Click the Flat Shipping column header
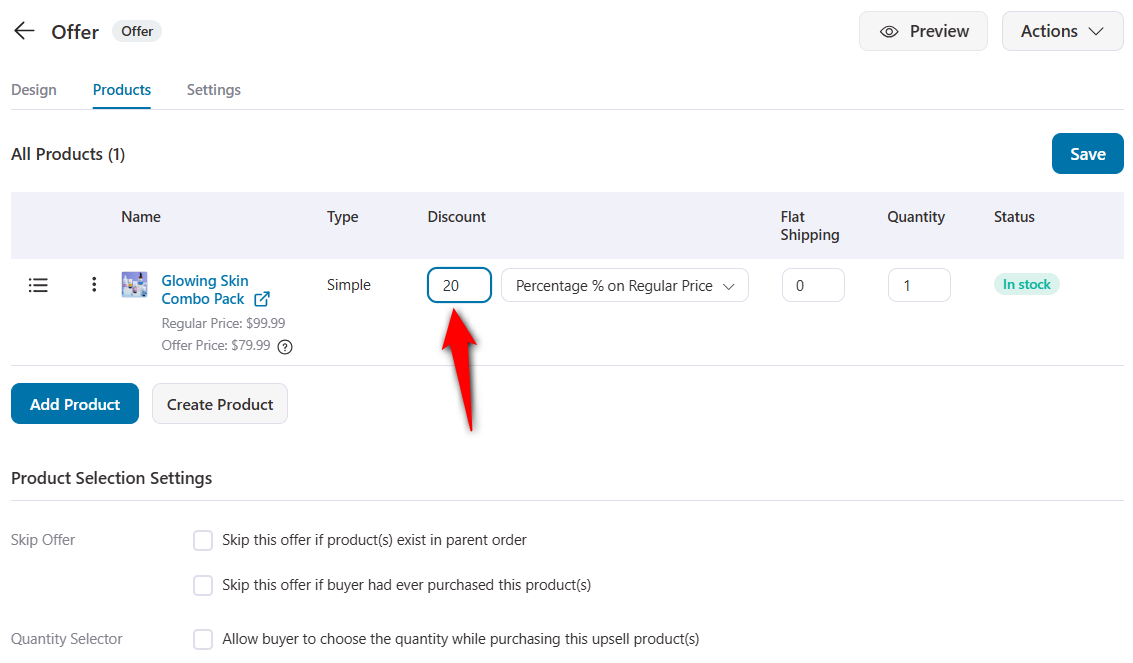The width and height of the screenshot is (1133, 663). click(x=810, y=226)
